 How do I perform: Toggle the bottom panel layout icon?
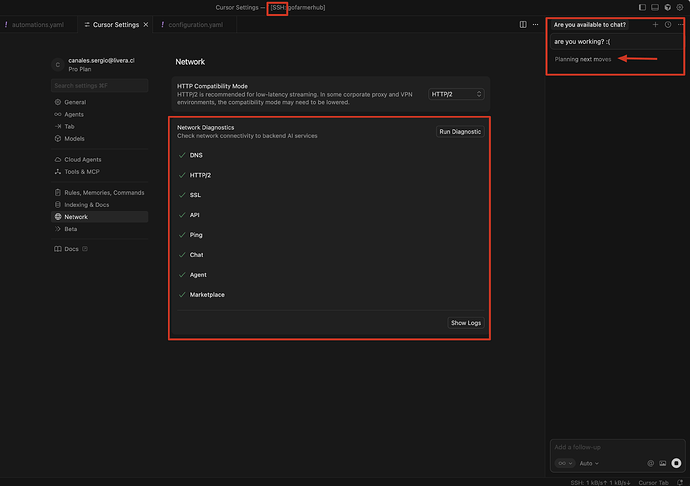point(655,7)
